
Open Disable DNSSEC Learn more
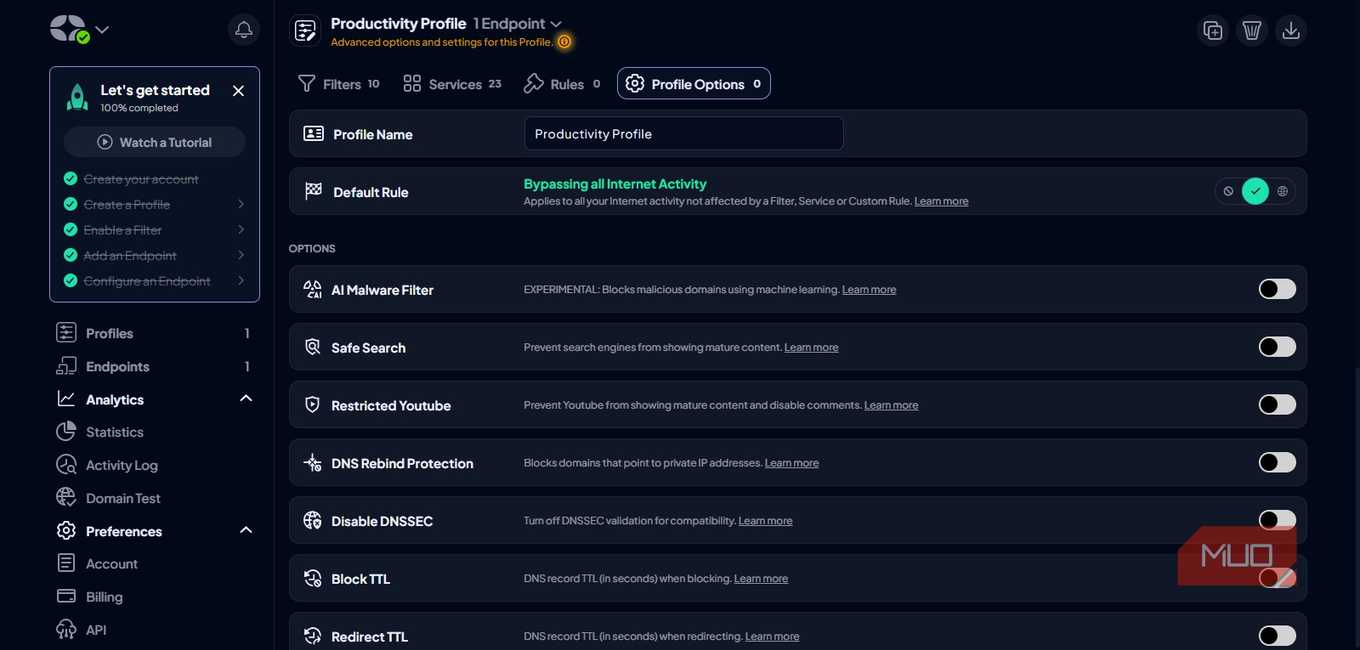pos(765,521)
